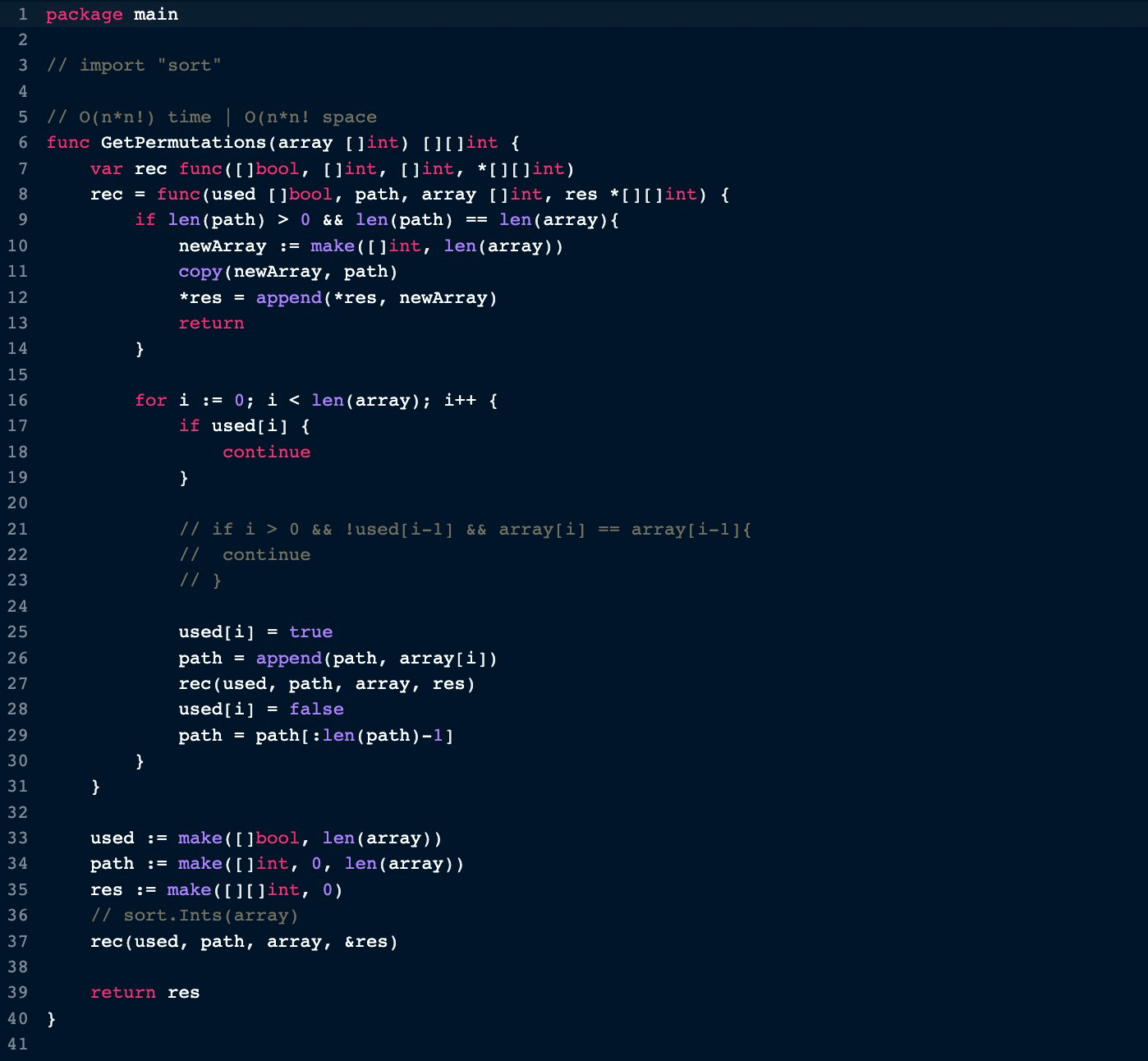Click the true keyword on line 25
The image size is (1148, 1061).
tap(310, 632)
